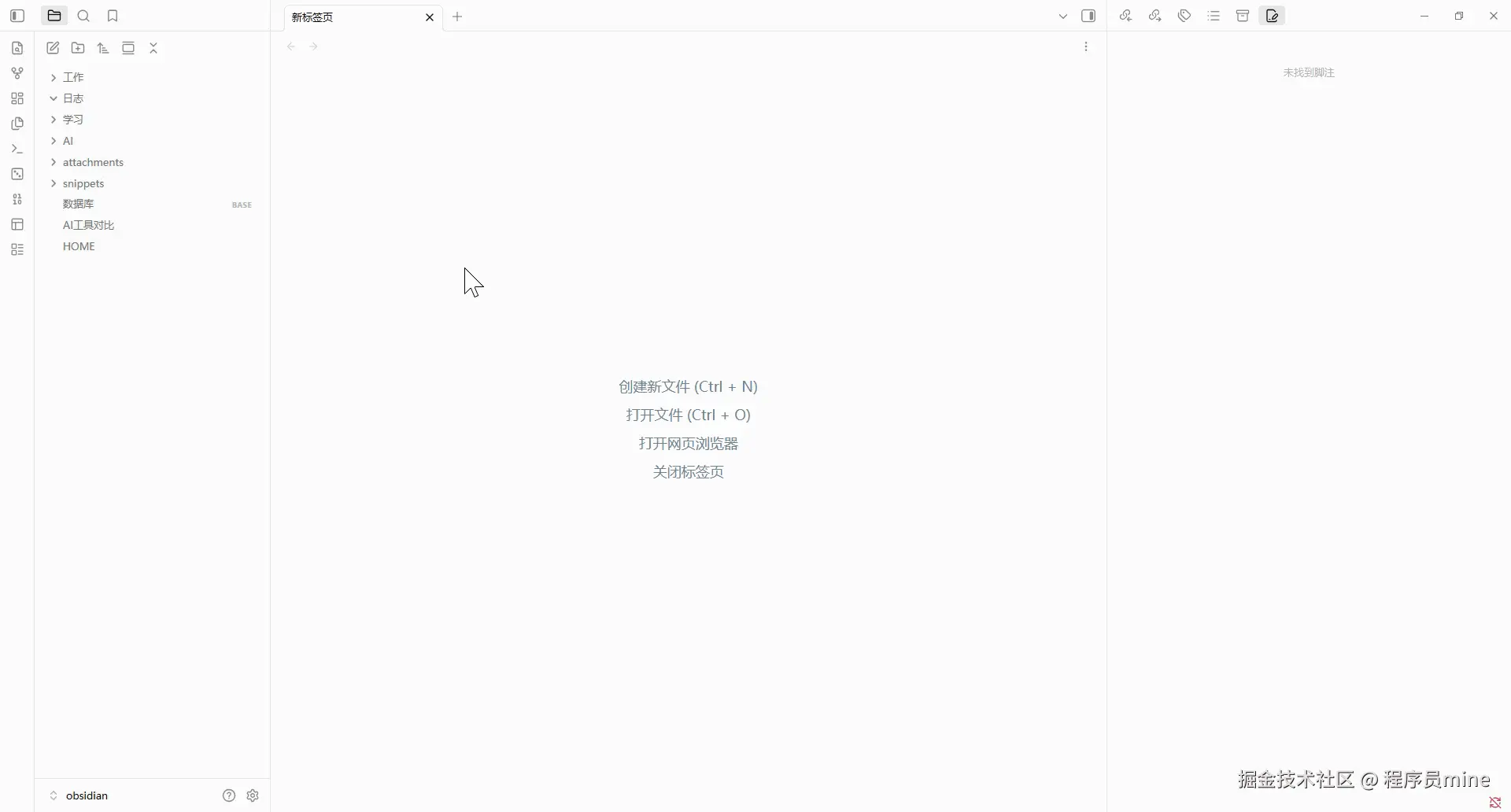Open the canvas grid ribbon icon
The width and height of the screenshot is (1511, 812).
(x=17, y=98)
